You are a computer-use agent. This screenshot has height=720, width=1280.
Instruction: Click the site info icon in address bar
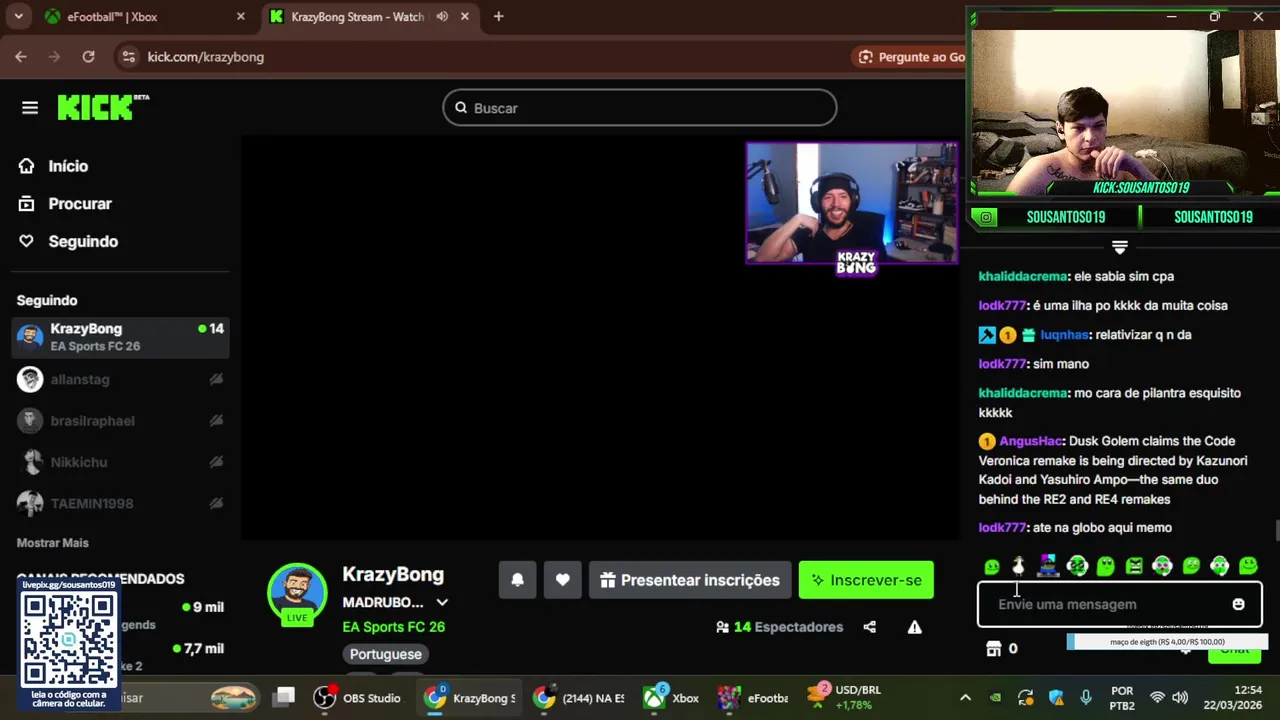[x=128, y=57]
